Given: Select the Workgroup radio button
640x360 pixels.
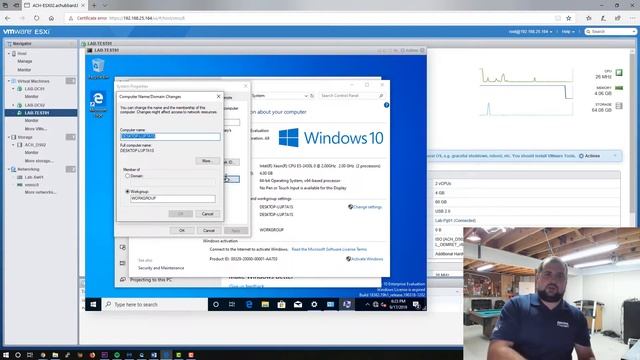Looking at the screenshot, I should pyautogui.click(x=127, y=191).
